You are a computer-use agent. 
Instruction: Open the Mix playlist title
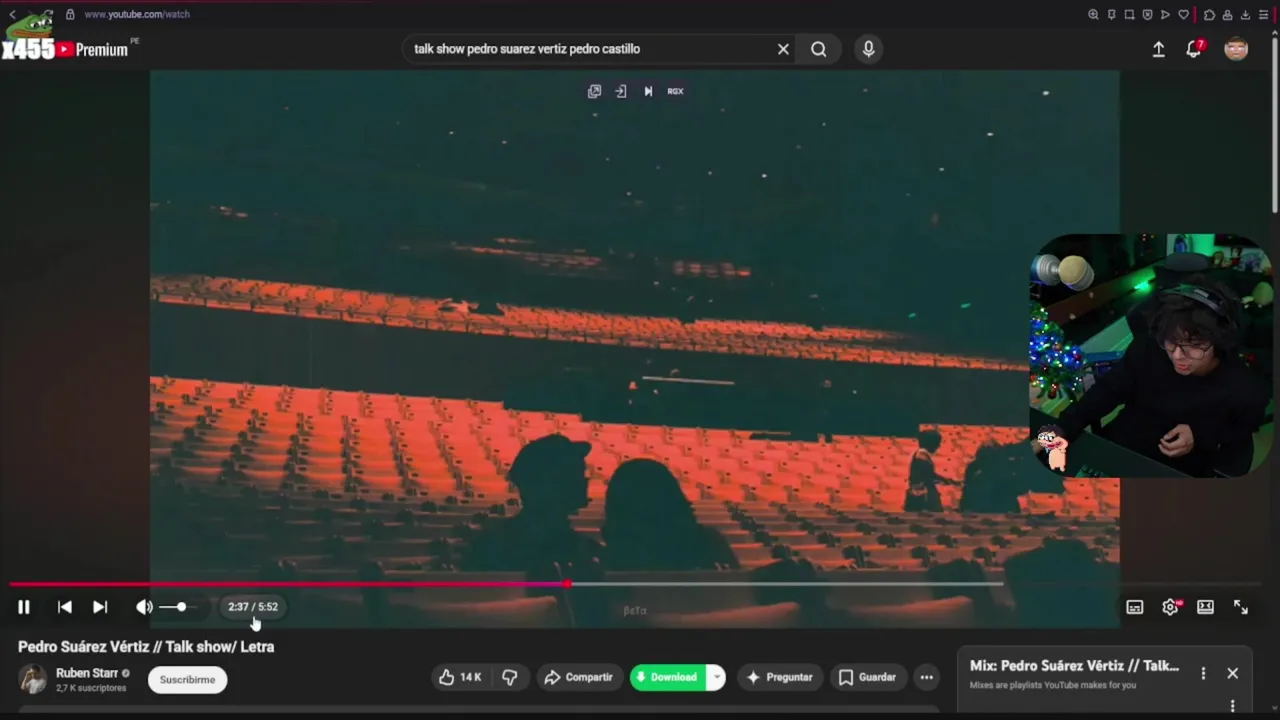[1074, 666]
